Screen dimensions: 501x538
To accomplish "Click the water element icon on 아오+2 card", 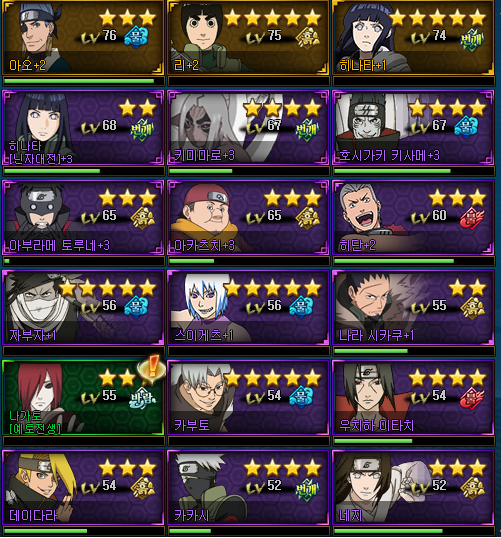I will [136, 36].
